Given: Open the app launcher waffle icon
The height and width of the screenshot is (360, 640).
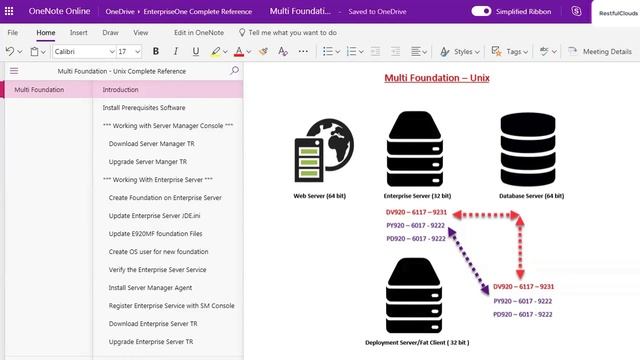Looking at the screenshot, I should [9, 11].
